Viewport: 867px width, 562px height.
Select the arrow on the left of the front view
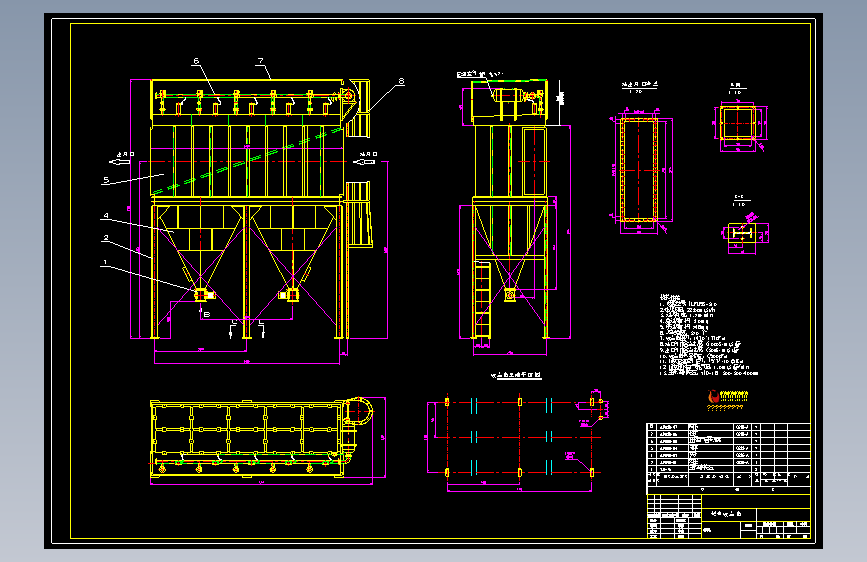tap(119, 162)
